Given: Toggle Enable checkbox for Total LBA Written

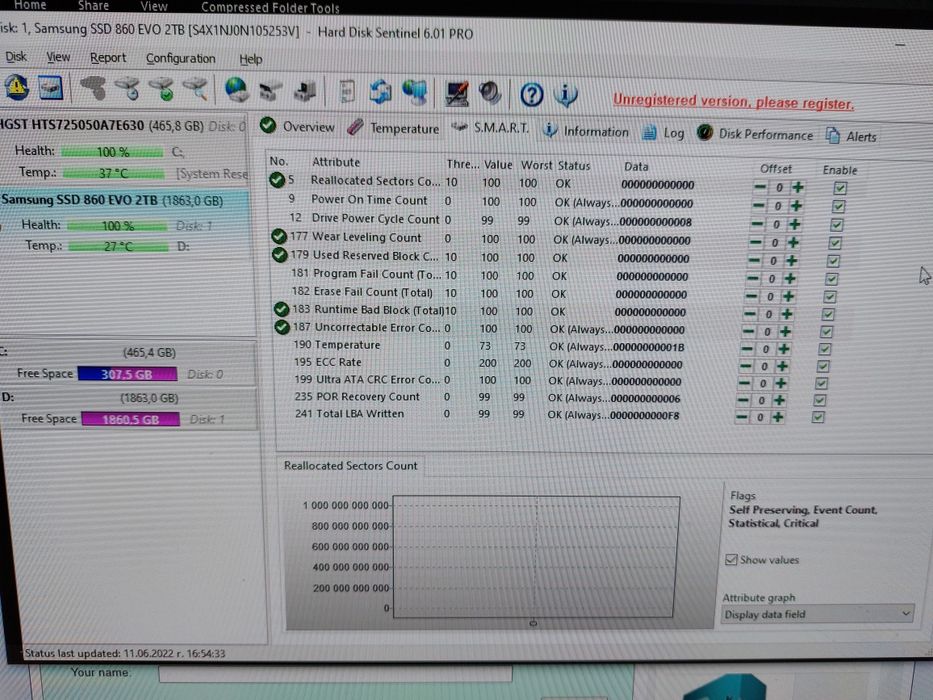Looking at the screenshot, I should pos(818,417).
